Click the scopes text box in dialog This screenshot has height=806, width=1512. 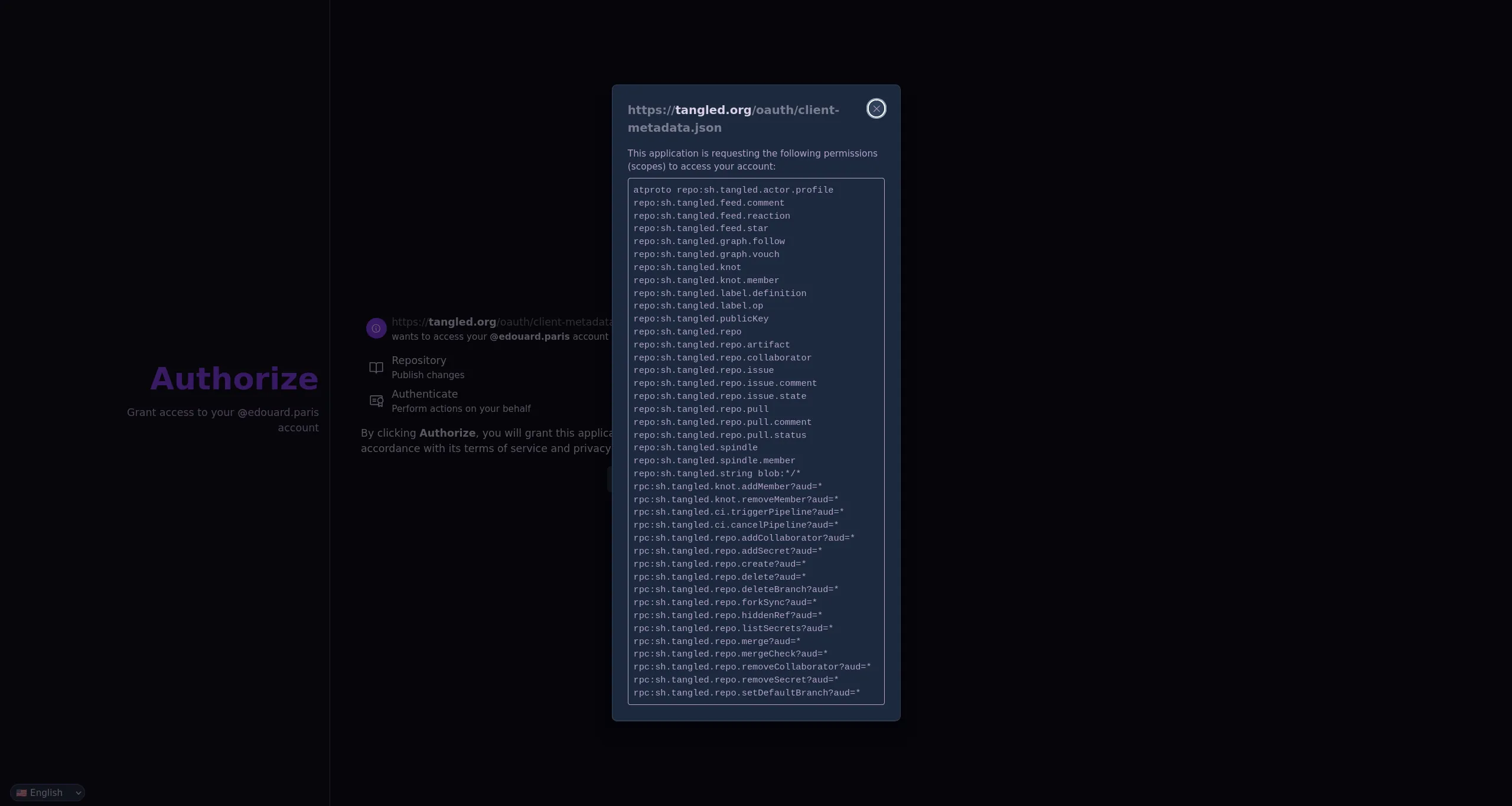[756, 441]
